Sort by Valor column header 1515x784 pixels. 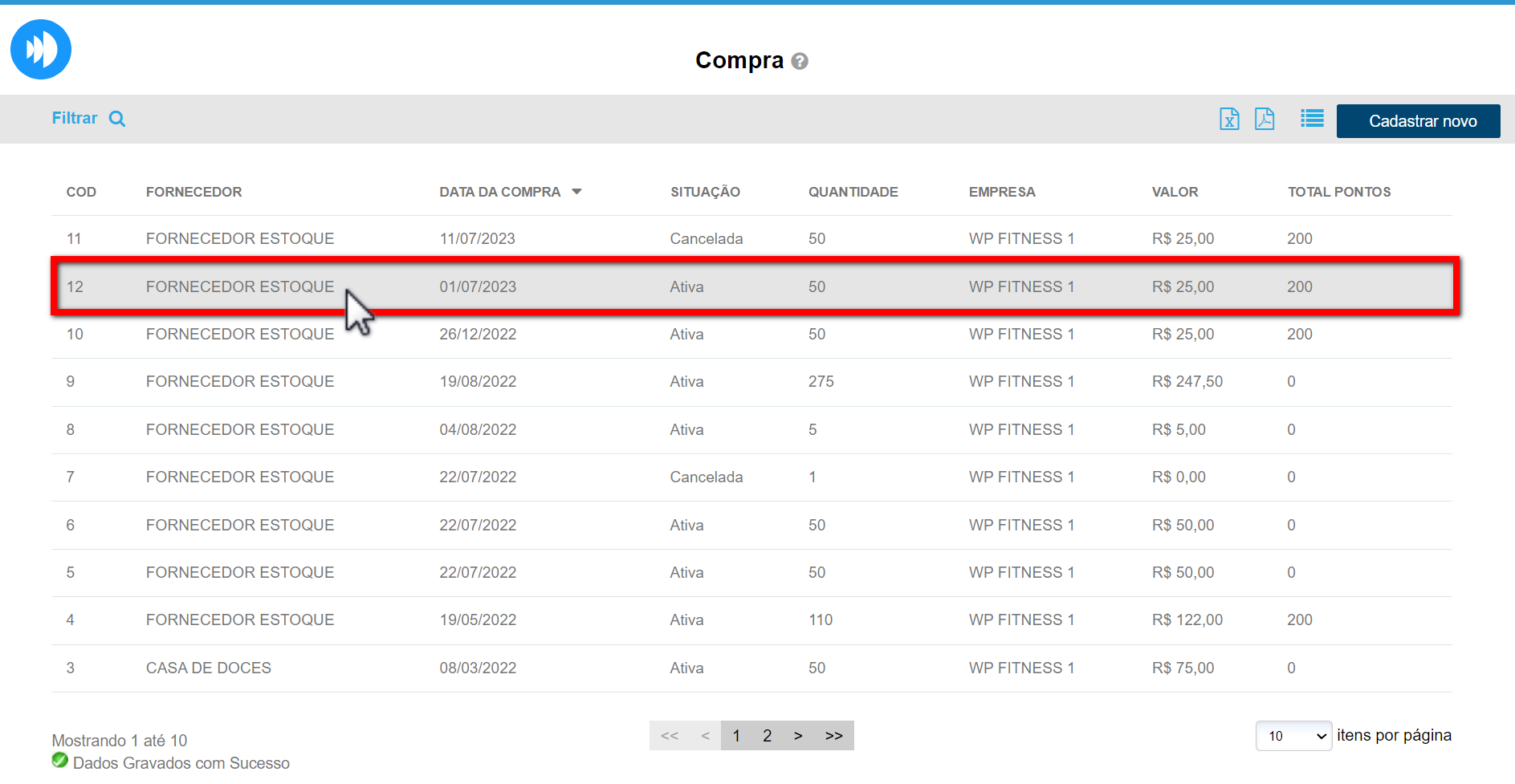(x=1174, y=192)
